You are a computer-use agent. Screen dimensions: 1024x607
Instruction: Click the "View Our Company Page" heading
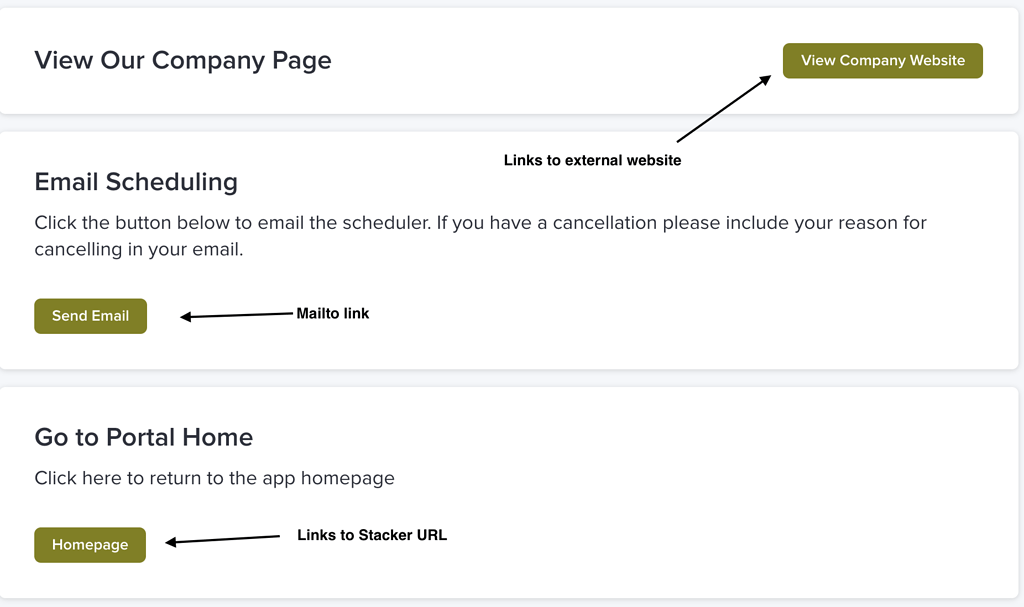(x=183, y=60)
